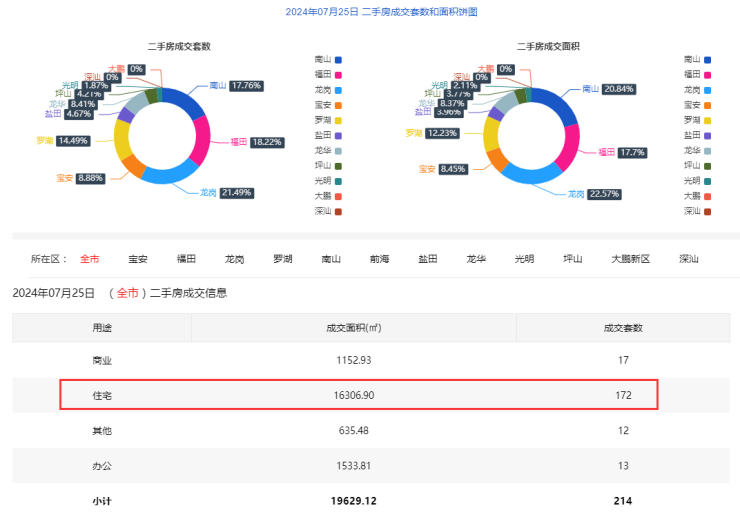The image size is (740, 528).
Task: Select the 南山 district filter tab
Action: pos(331,259)
